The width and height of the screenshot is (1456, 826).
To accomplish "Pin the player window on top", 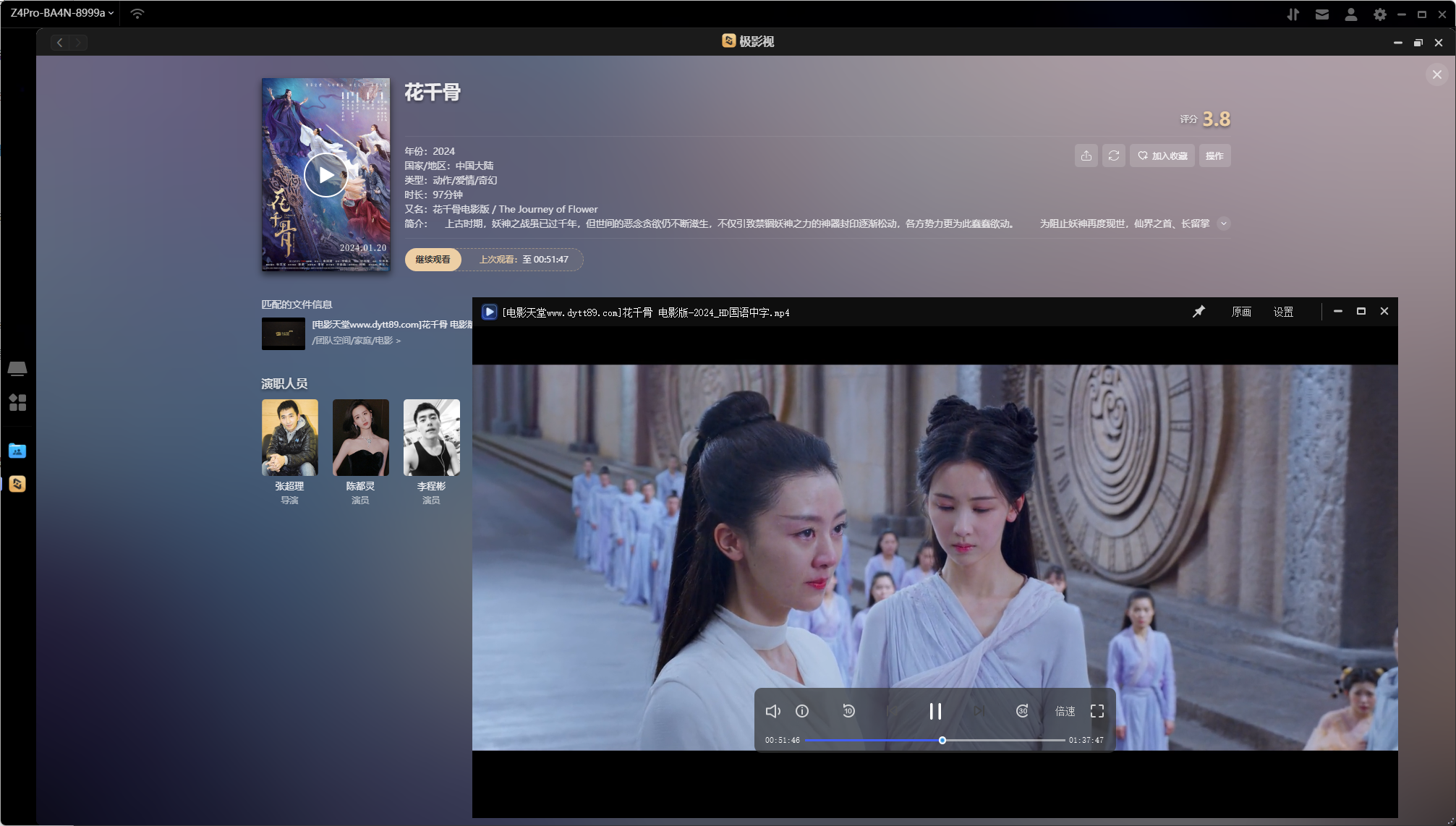I will pos(1199,311).
